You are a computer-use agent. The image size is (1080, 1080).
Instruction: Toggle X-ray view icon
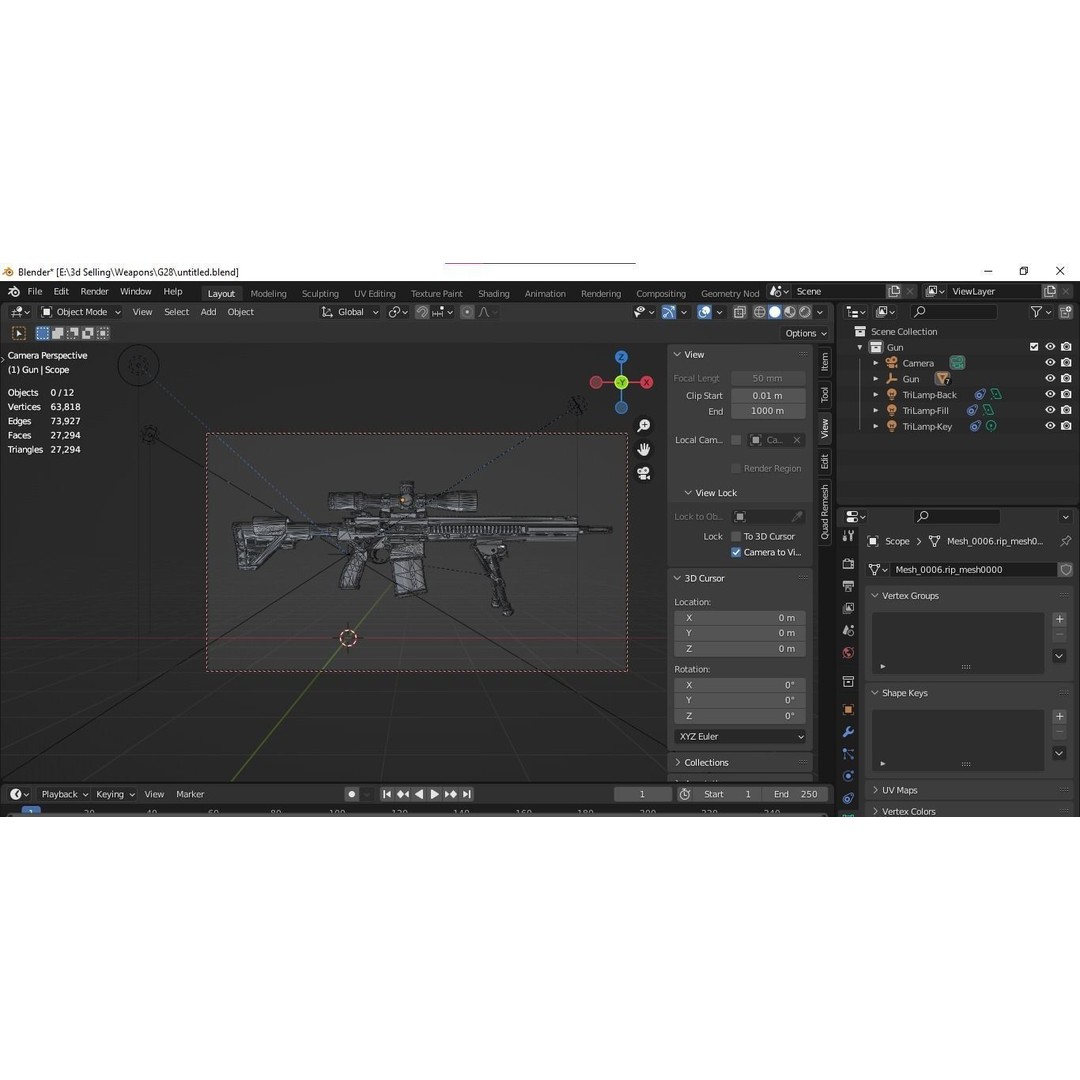pyautogui.click(x=740, y=312)
